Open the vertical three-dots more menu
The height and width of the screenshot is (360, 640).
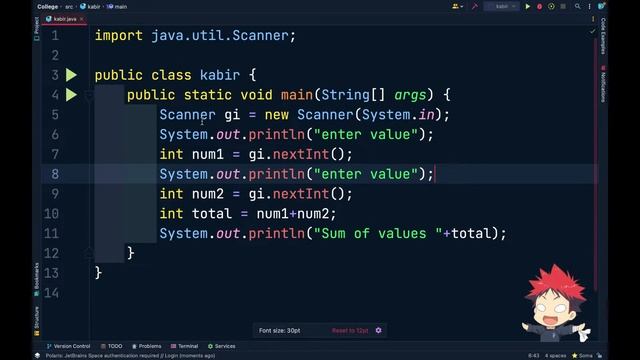pos(589,7)
